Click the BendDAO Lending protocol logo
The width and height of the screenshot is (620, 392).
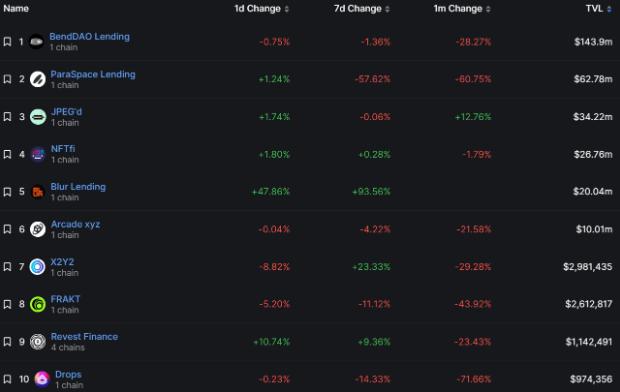pyautogui.click(x=36, y=42)
